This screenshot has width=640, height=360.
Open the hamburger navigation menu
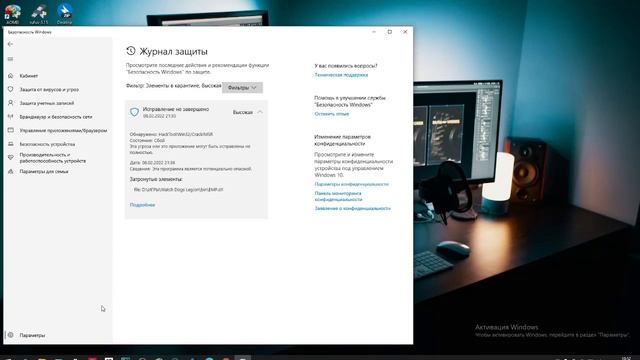click(x=11, y=60)
